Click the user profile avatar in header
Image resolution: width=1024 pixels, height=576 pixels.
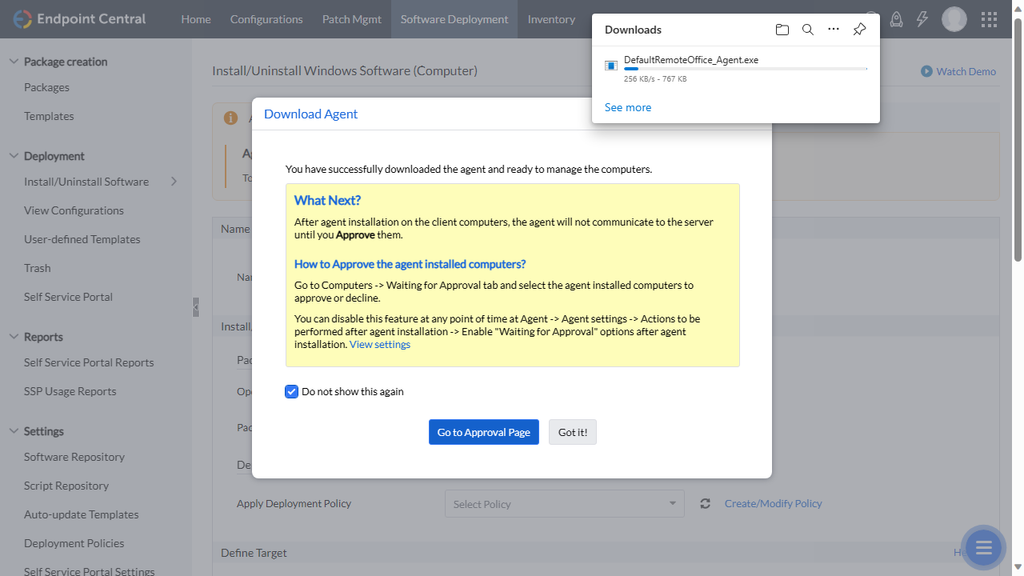[954, 19]
